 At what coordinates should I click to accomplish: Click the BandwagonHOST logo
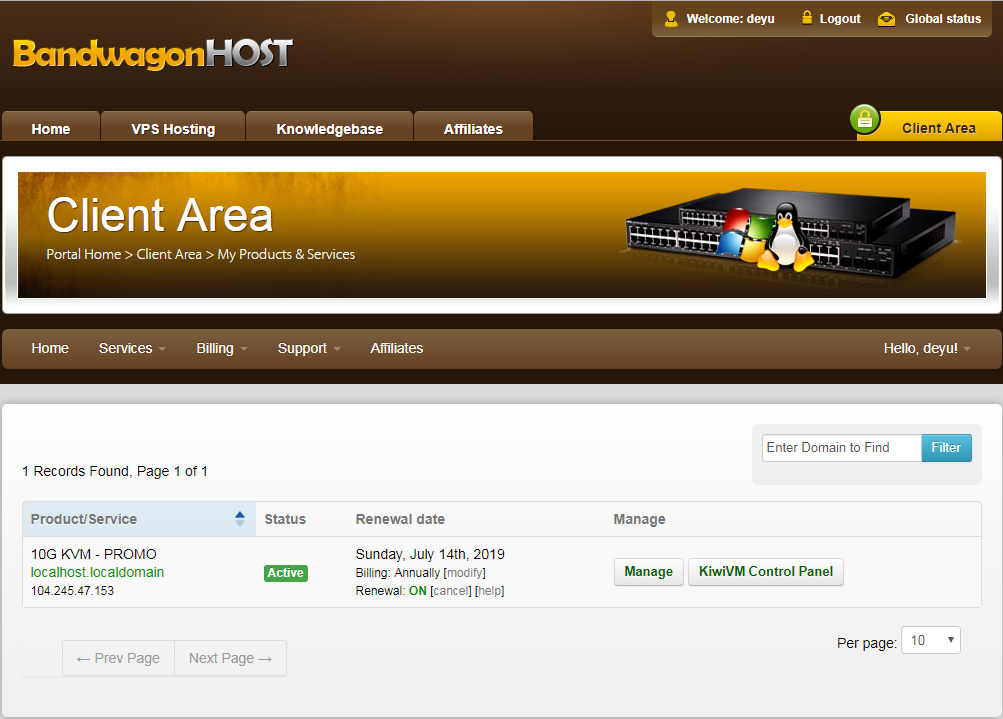153,54
